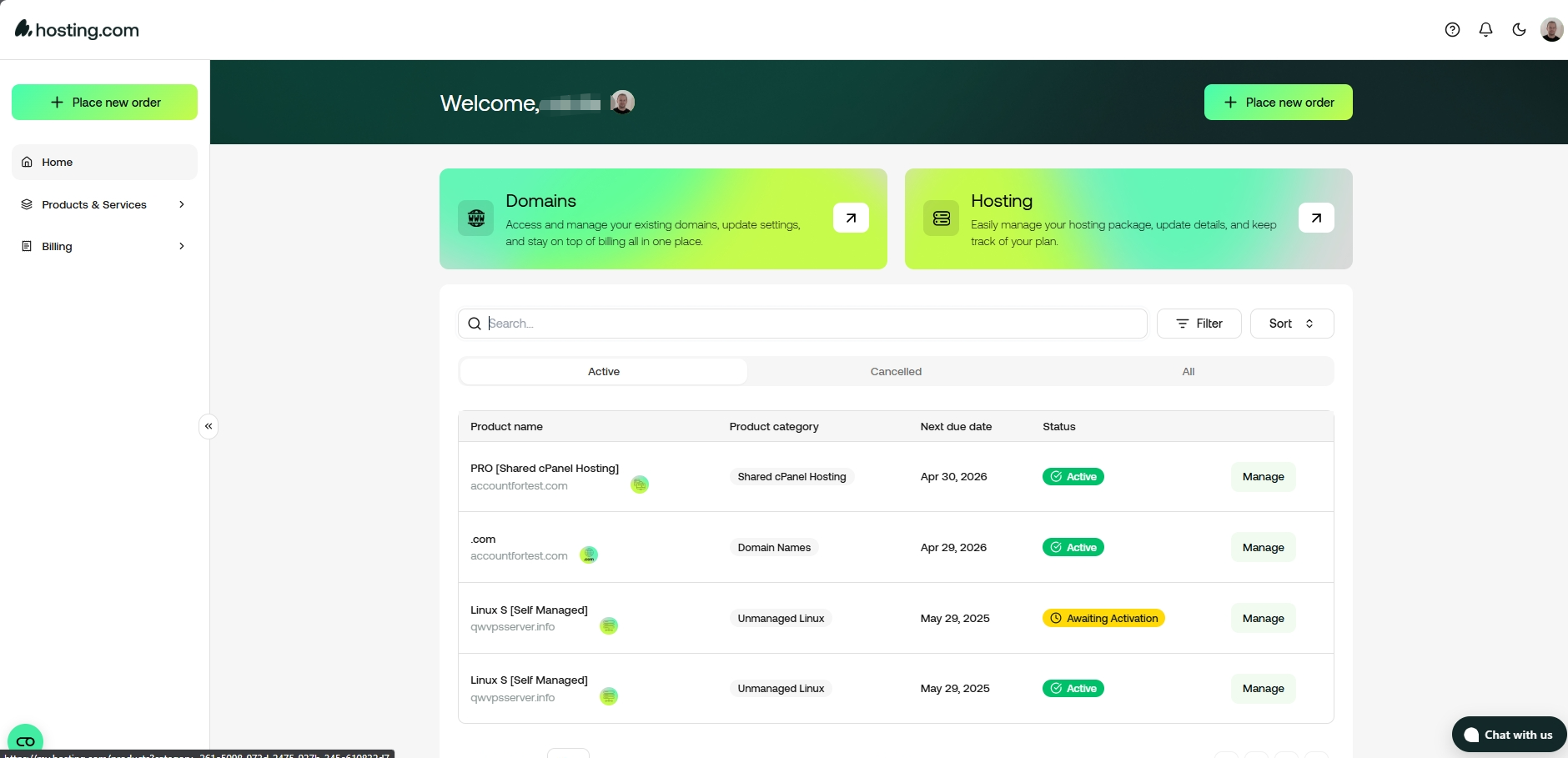This screenshot has height=758, width=1568.
Task: Click the Domains card title
Action: [x=540, y=201]
